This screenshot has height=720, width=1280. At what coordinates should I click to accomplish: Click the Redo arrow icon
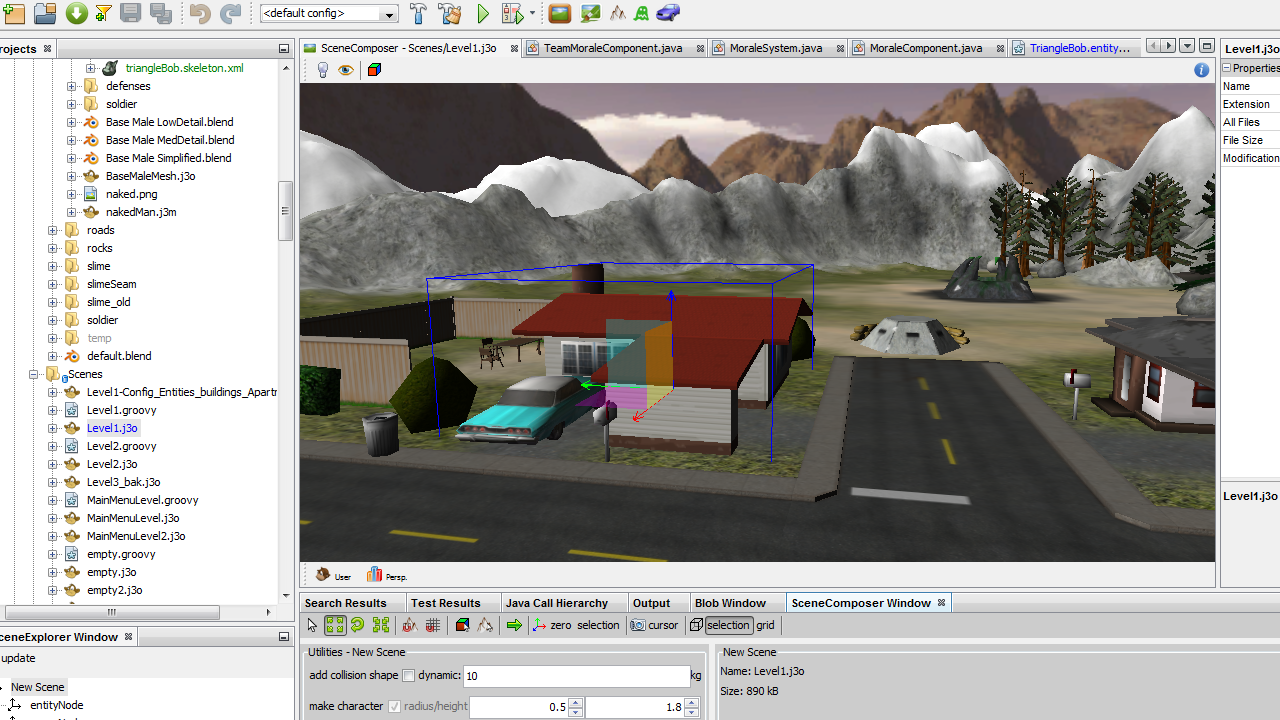click(231, 14)
